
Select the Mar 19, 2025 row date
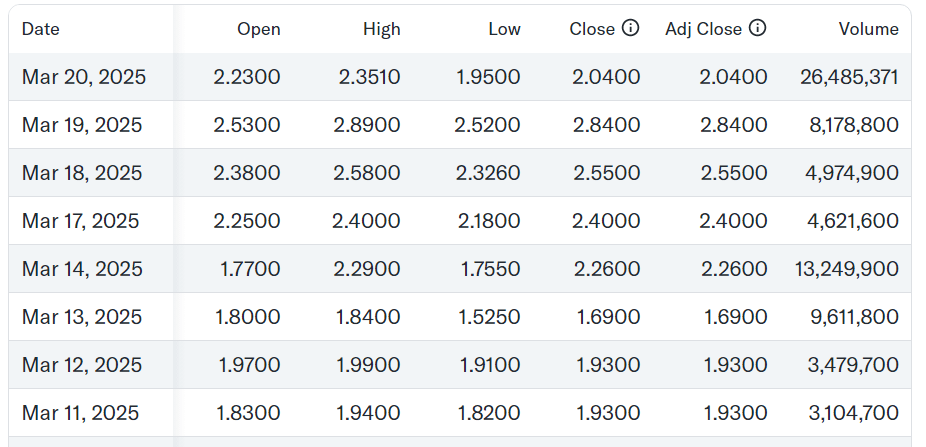[82, 125]
